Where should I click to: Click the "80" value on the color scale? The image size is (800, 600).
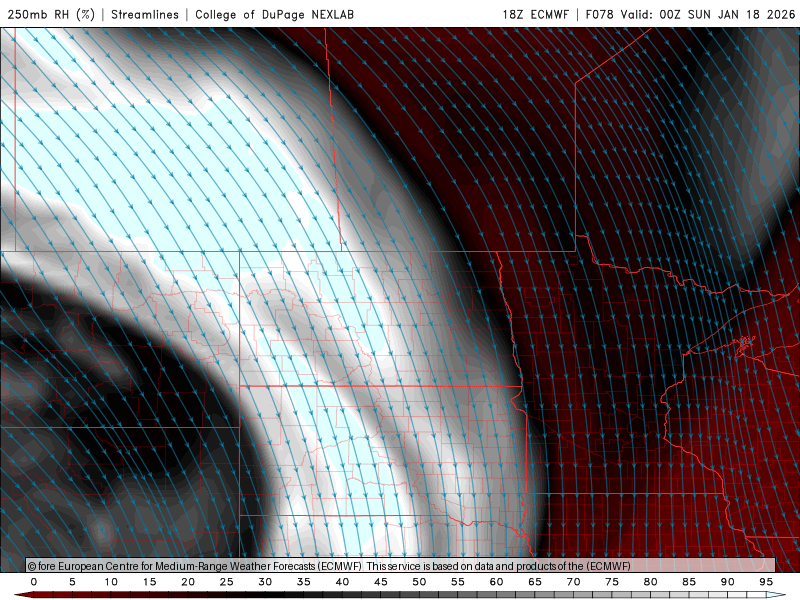651,582
